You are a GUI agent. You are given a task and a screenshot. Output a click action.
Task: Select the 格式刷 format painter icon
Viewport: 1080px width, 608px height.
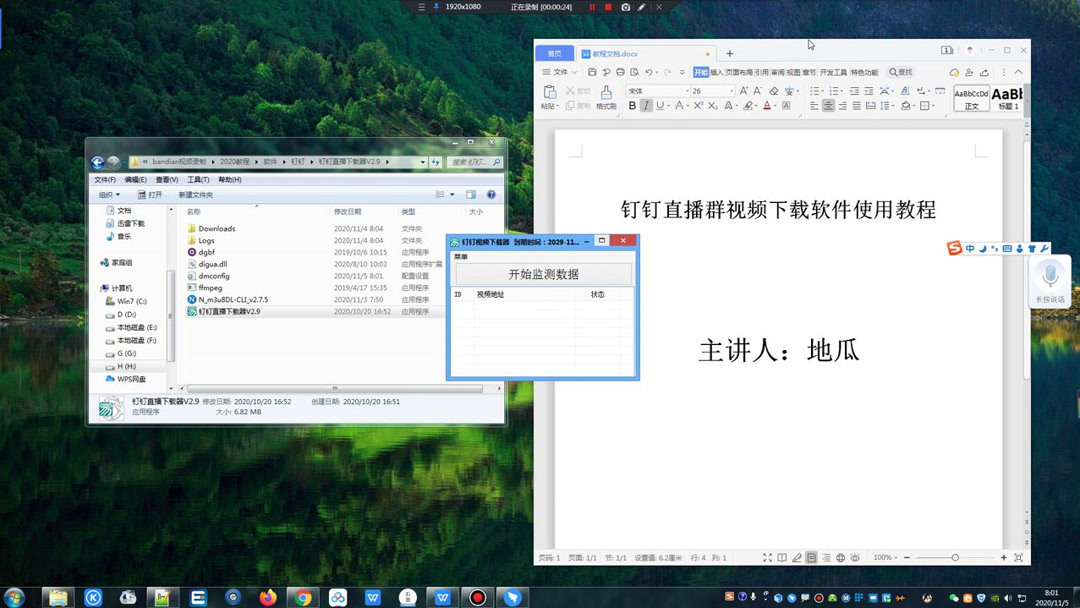606,96
